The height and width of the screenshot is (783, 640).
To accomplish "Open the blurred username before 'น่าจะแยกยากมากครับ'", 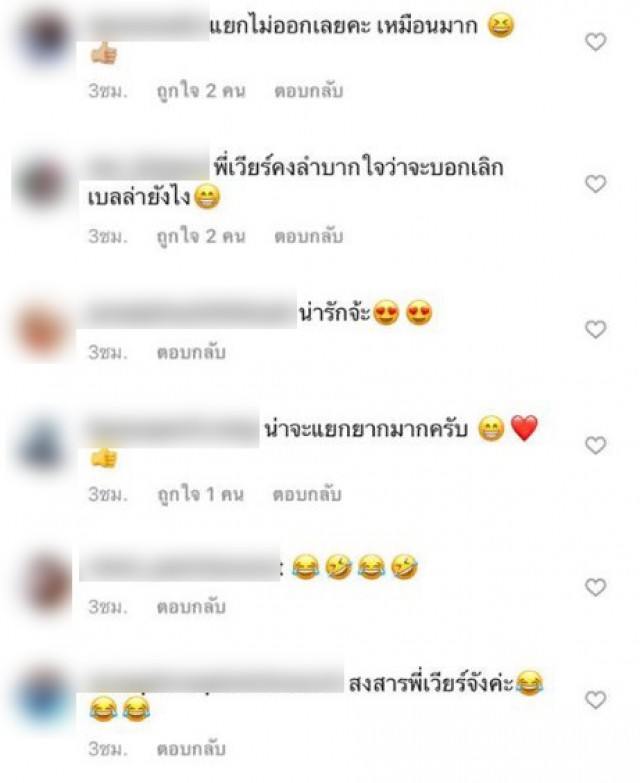I will click(x=172, y=429).
